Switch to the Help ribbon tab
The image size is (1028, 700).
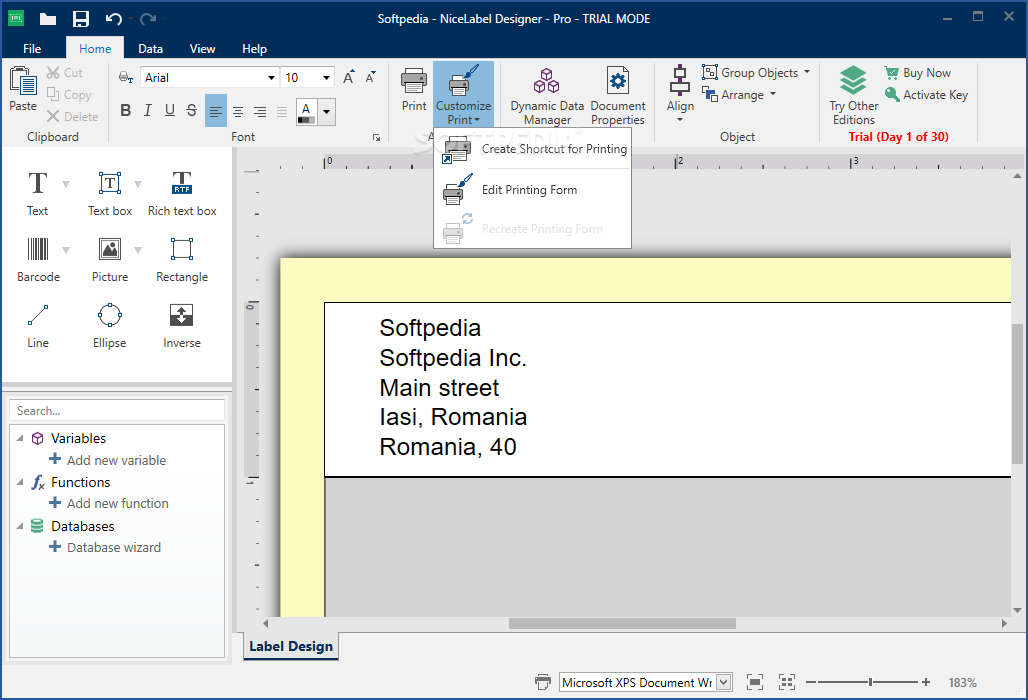point(254,49)
